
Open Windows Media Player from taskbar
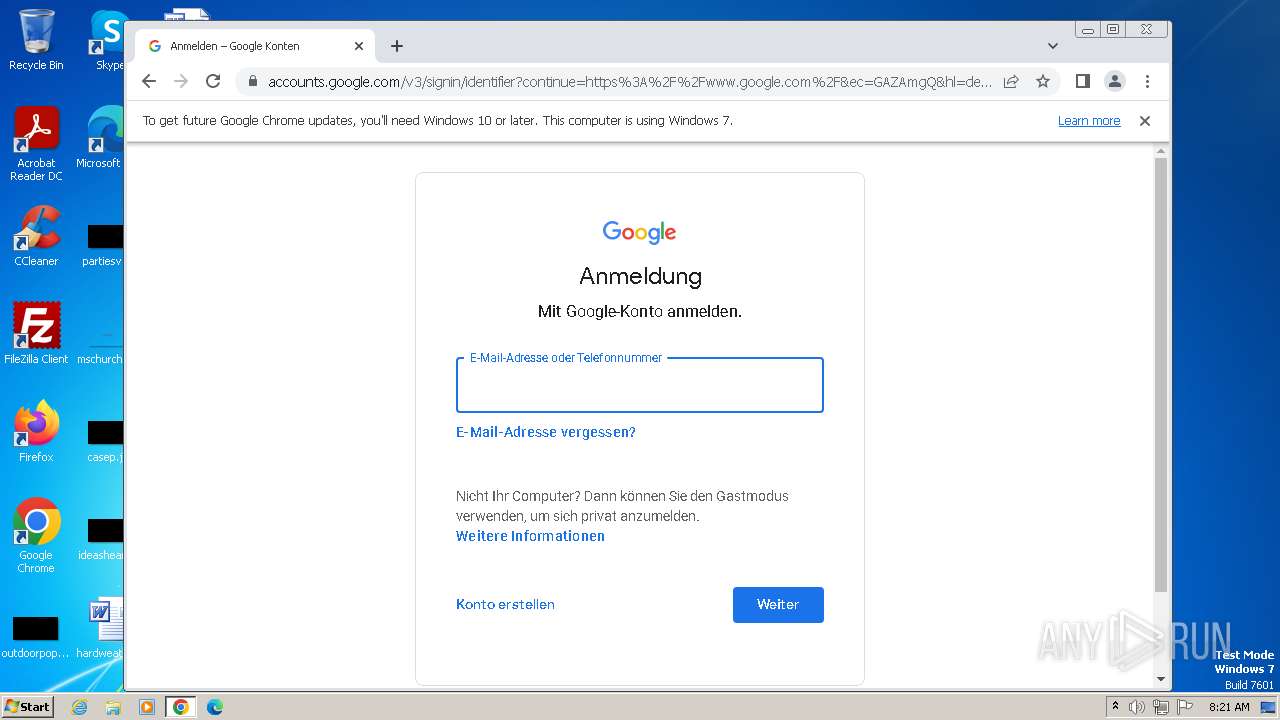tap(147, 707)
